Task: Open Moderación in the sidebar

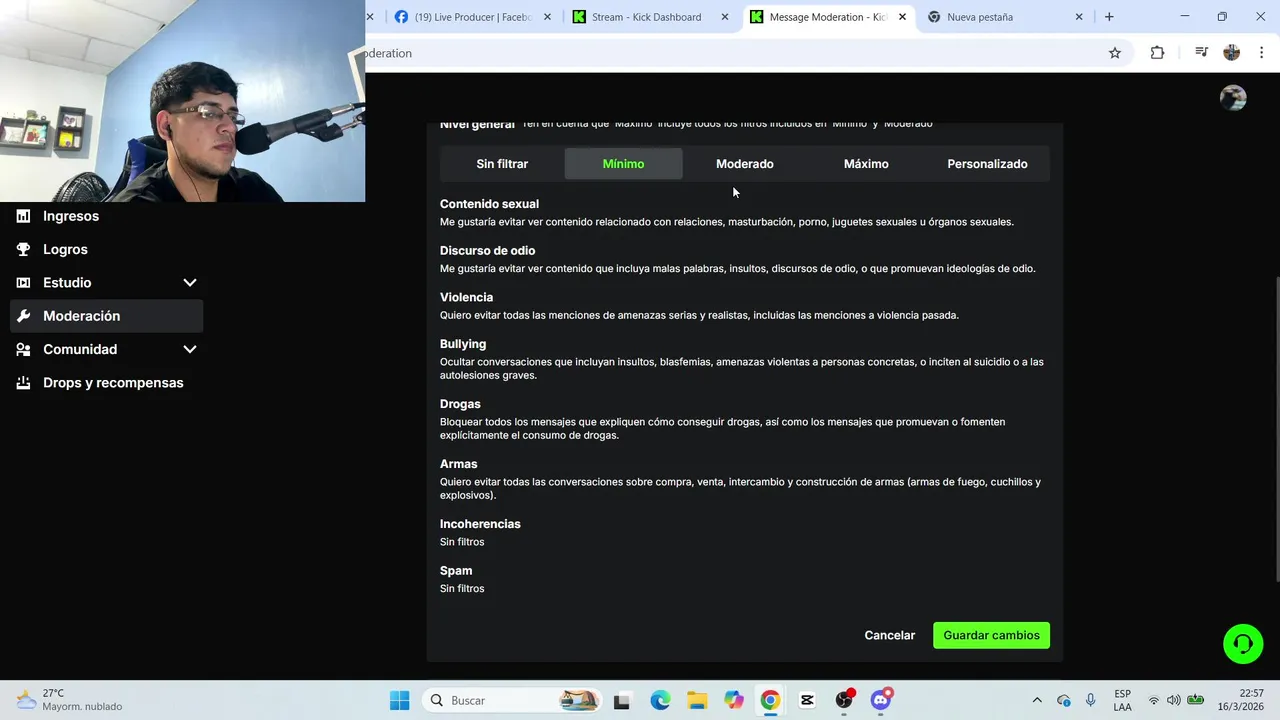Action: pyautogui.click(x=107, y=316)
